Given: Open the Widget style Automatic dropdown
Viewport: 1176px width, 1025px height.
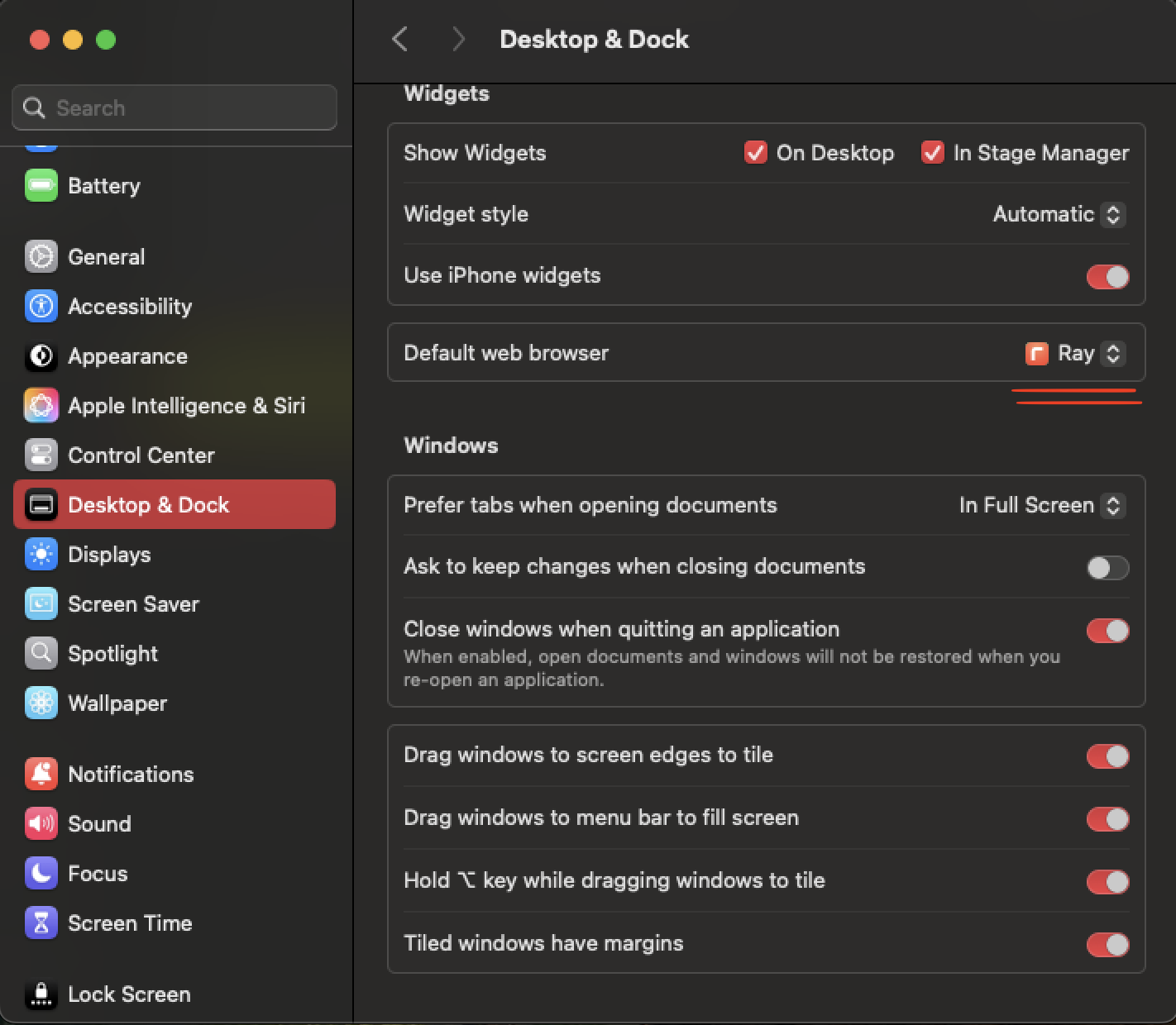Looking at the screenshot, I should pos(1059,215).
